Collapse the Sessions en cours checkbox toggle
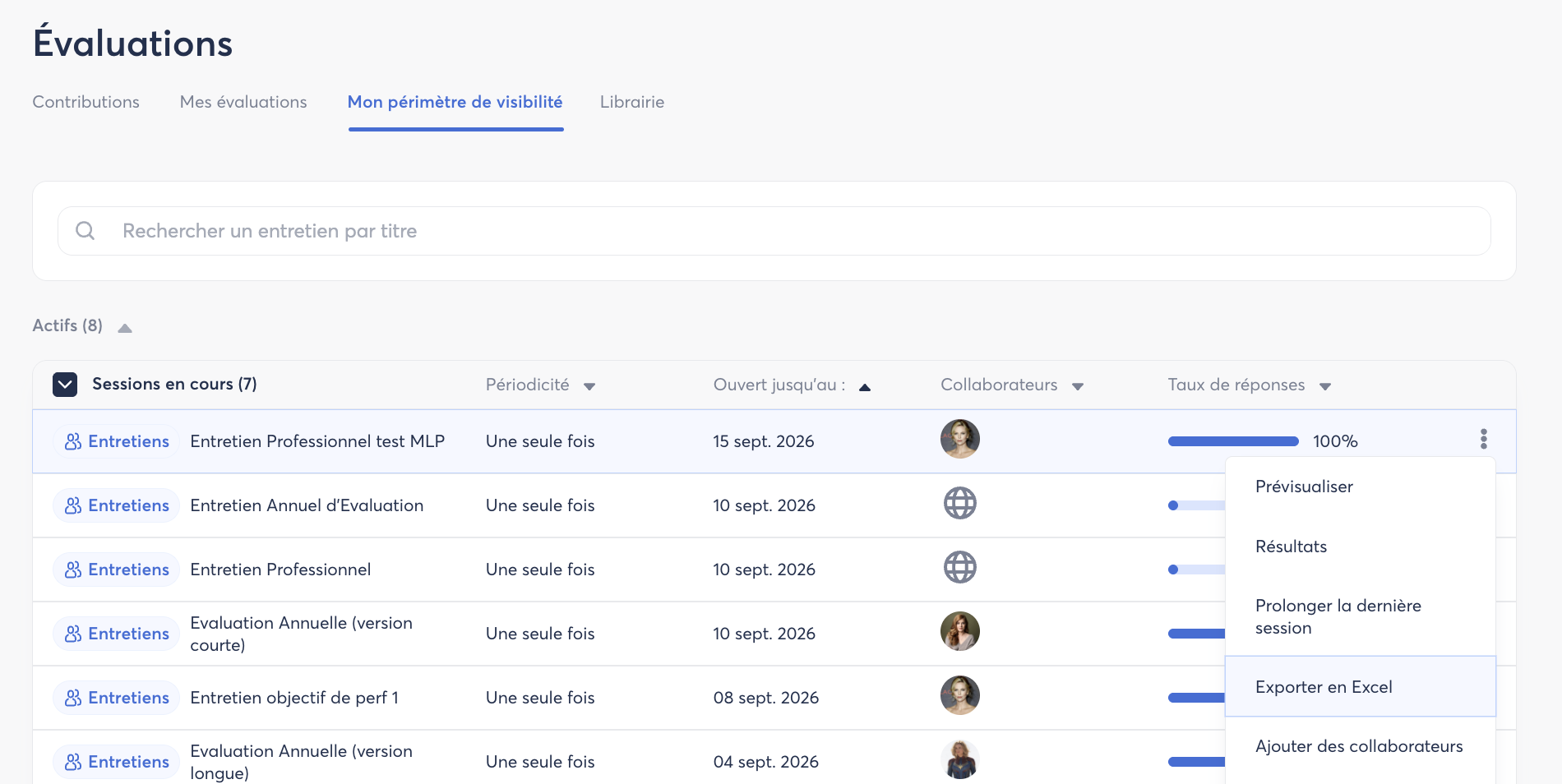Screen dimensions: 1562x784 [65, 385]
